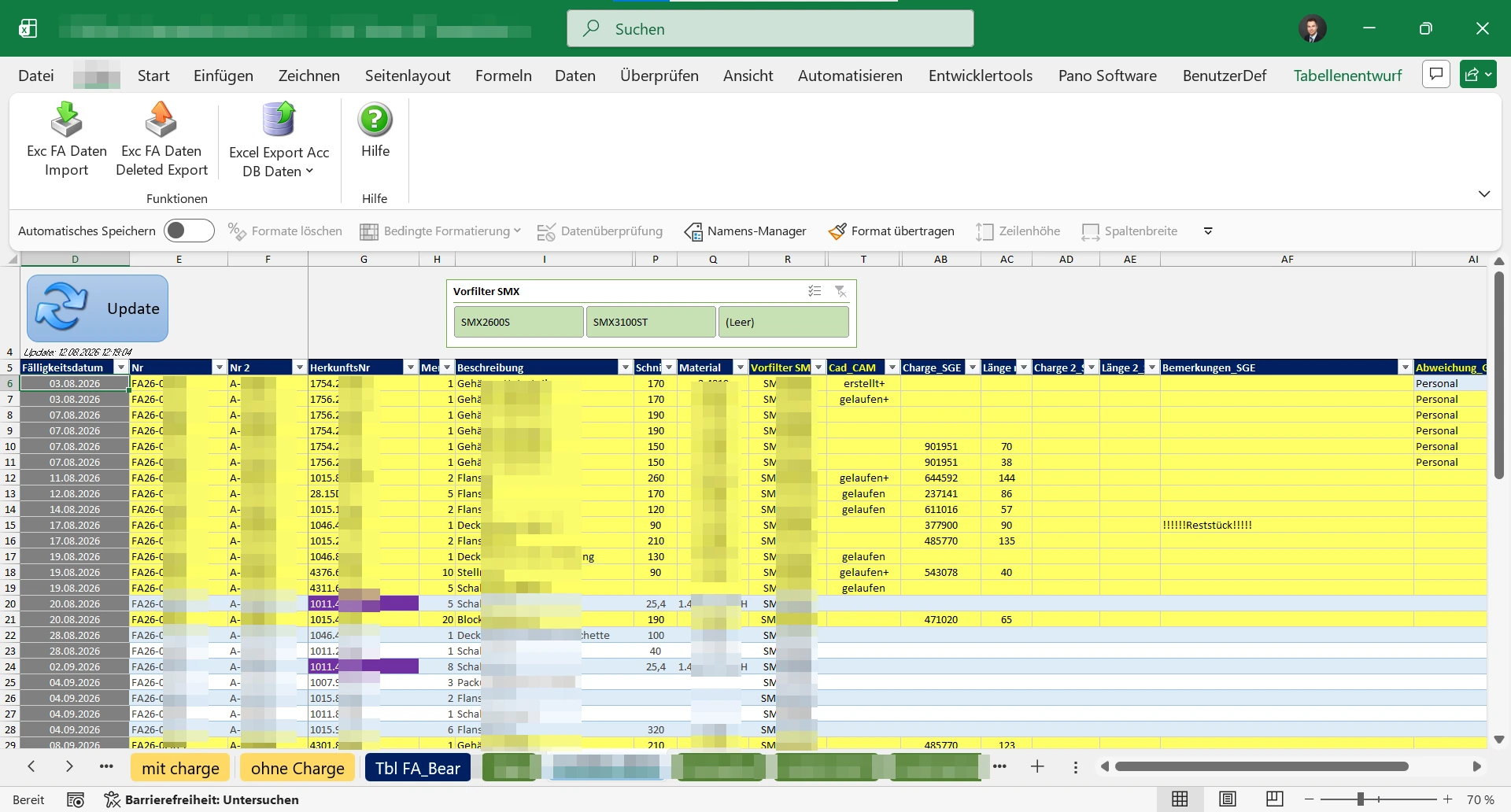The height and width of the screenshot is (812, 1511).
Task: Open Fälligkeitsdatum column filter dropdown
Action: tap(121, 367)
